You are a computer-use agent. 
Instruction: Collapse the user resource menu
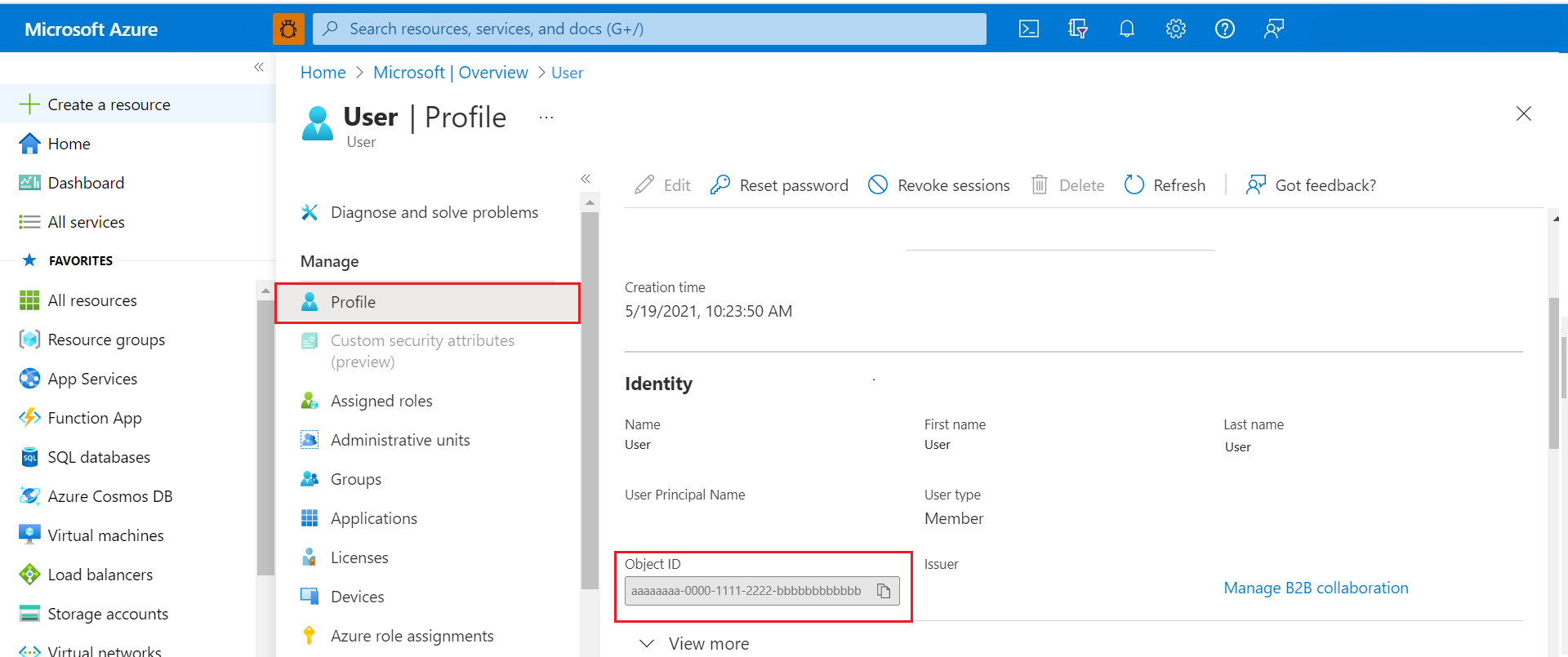click(586, 179)
